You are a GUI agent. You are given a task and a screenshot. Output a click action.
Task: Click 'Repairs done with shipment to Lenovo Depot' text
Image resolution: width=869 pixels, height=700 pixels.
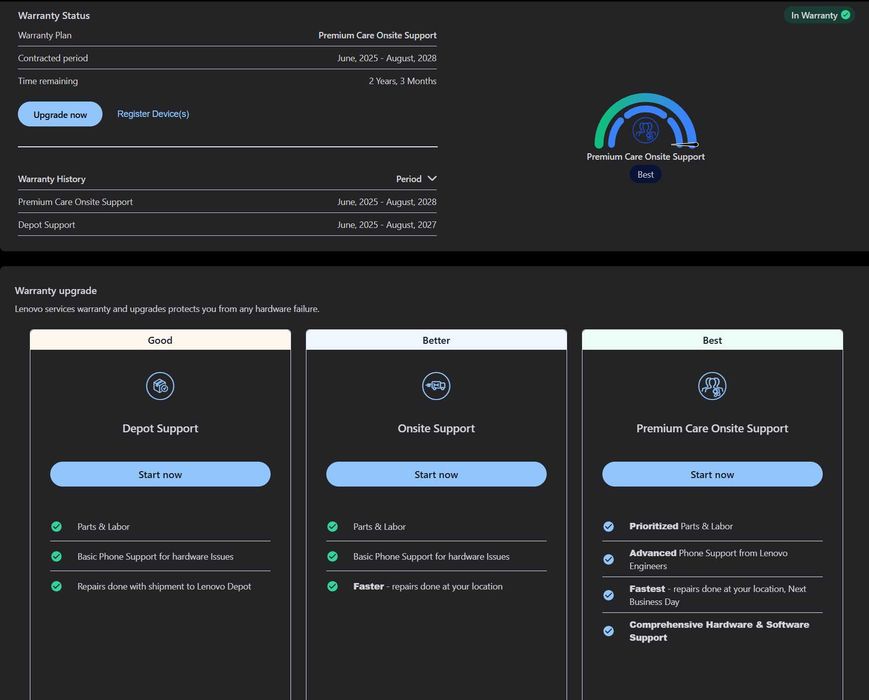164,586
